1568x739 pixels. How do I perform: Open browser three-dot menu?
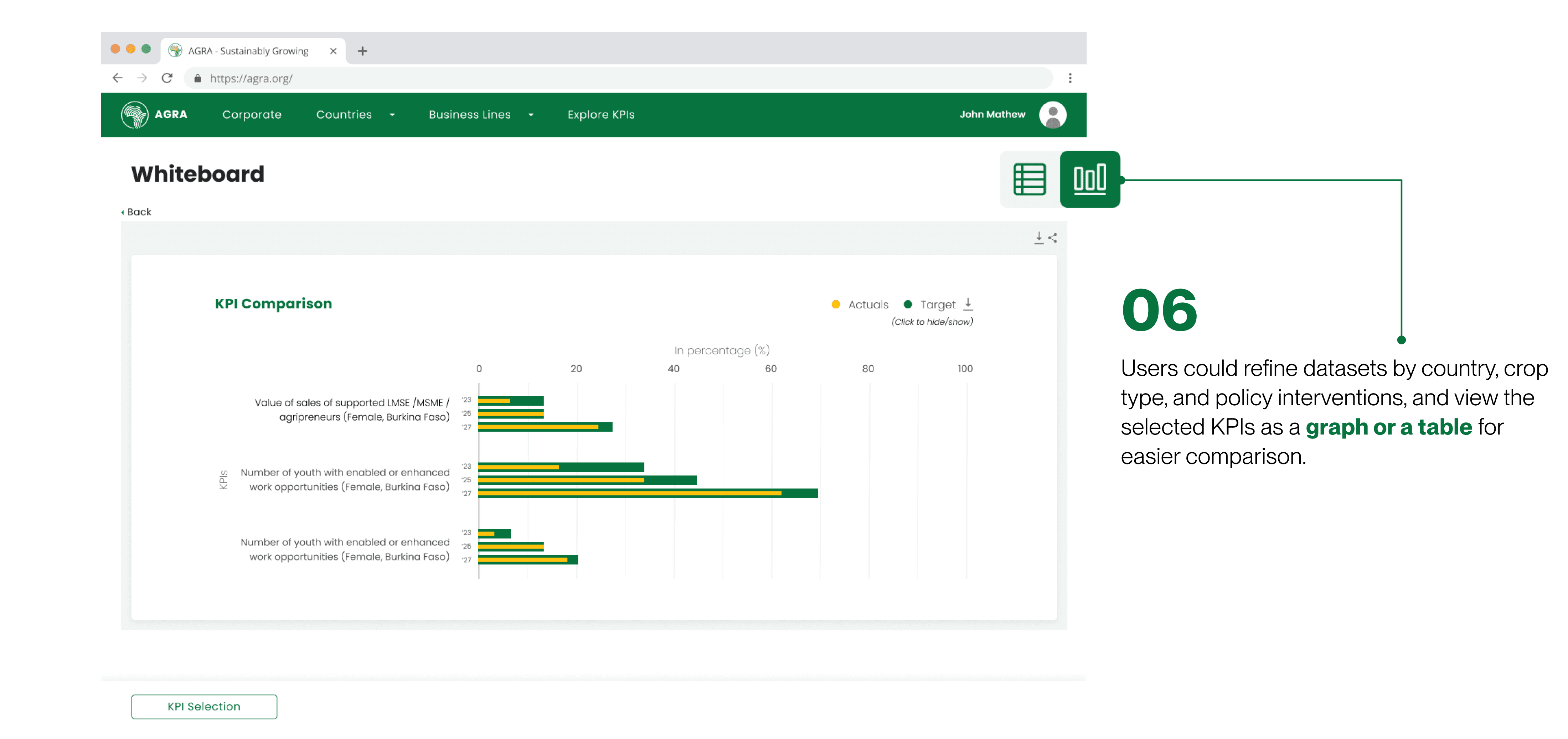(x=1069, y=78)
